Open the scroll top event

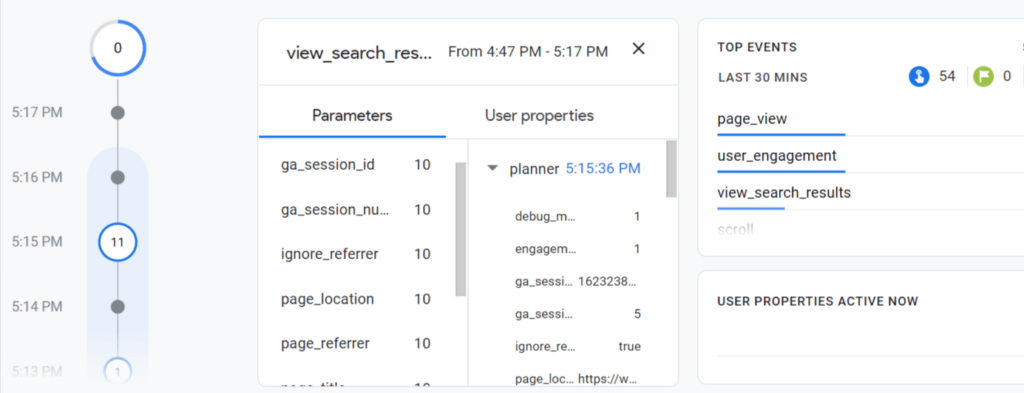point(735,229)
